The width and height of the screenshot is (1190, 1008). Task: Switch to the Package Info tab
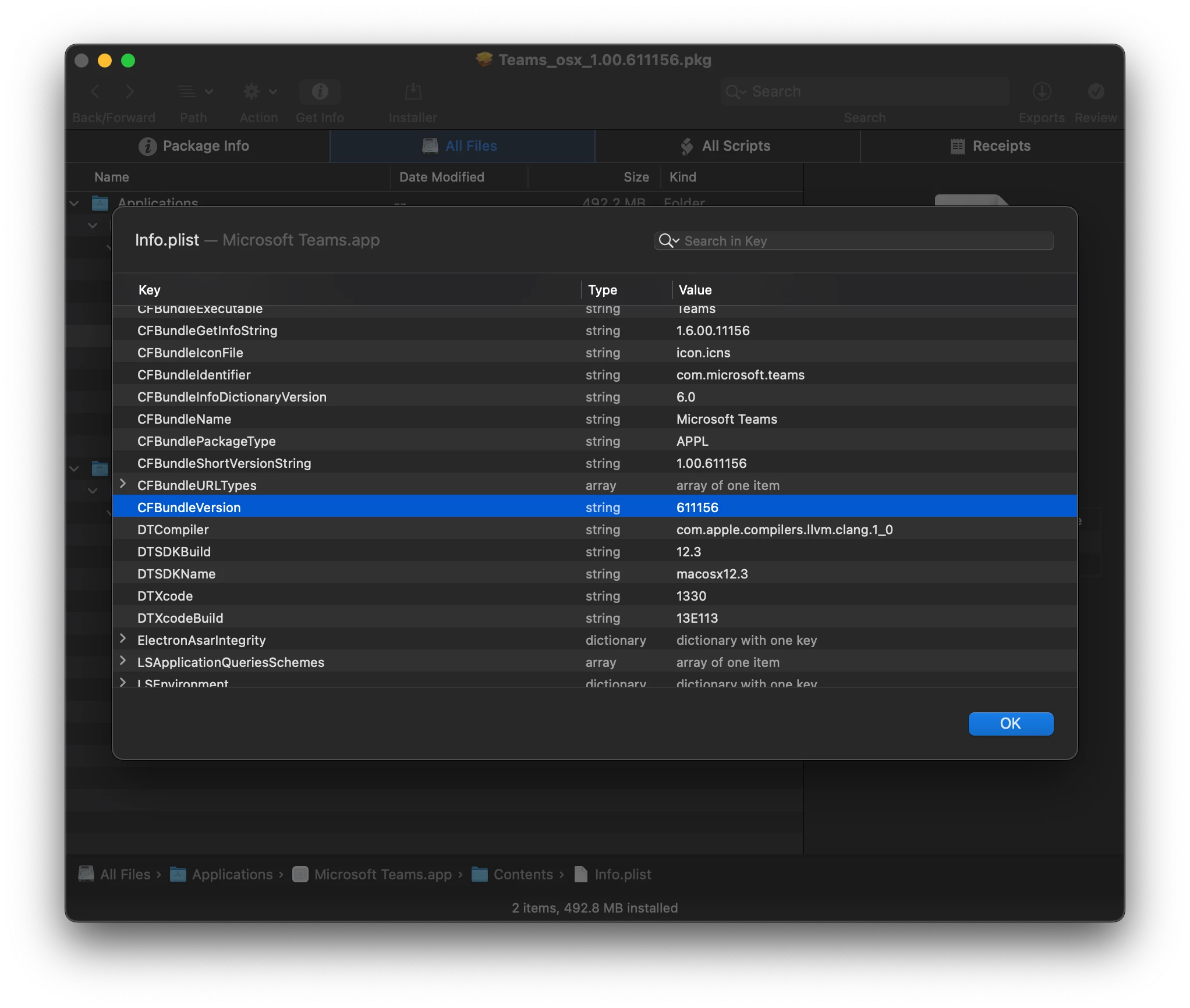[x=197, y=146]
